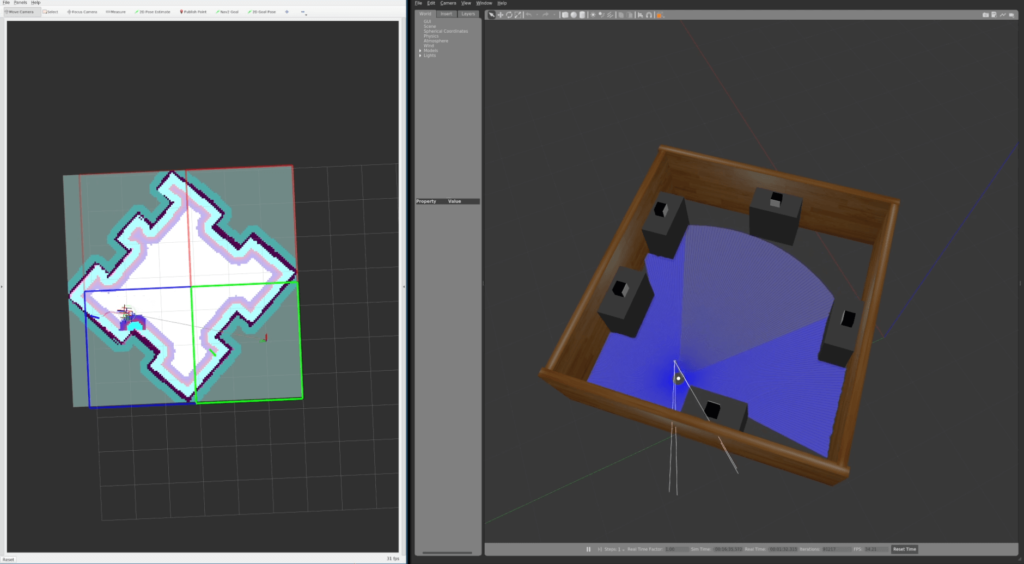The image size is (1024, 564).
Task: Pick the Gazebo translate mode tool
Action: pyautogui.click(x=499, y=15)
